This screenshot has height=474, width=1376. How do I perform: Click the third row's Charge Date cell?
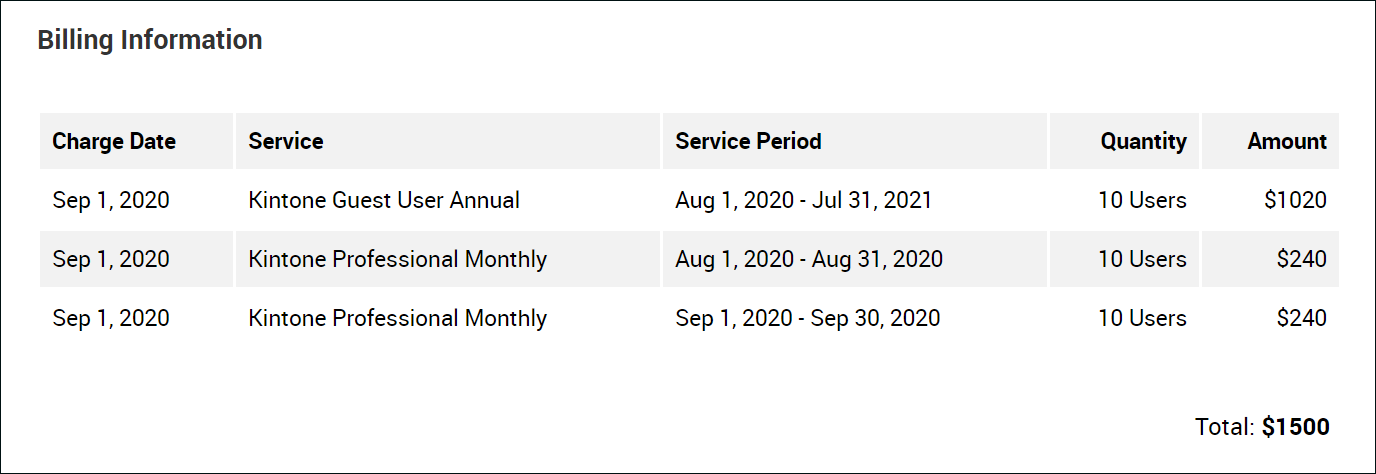click(x=111, y=318)
